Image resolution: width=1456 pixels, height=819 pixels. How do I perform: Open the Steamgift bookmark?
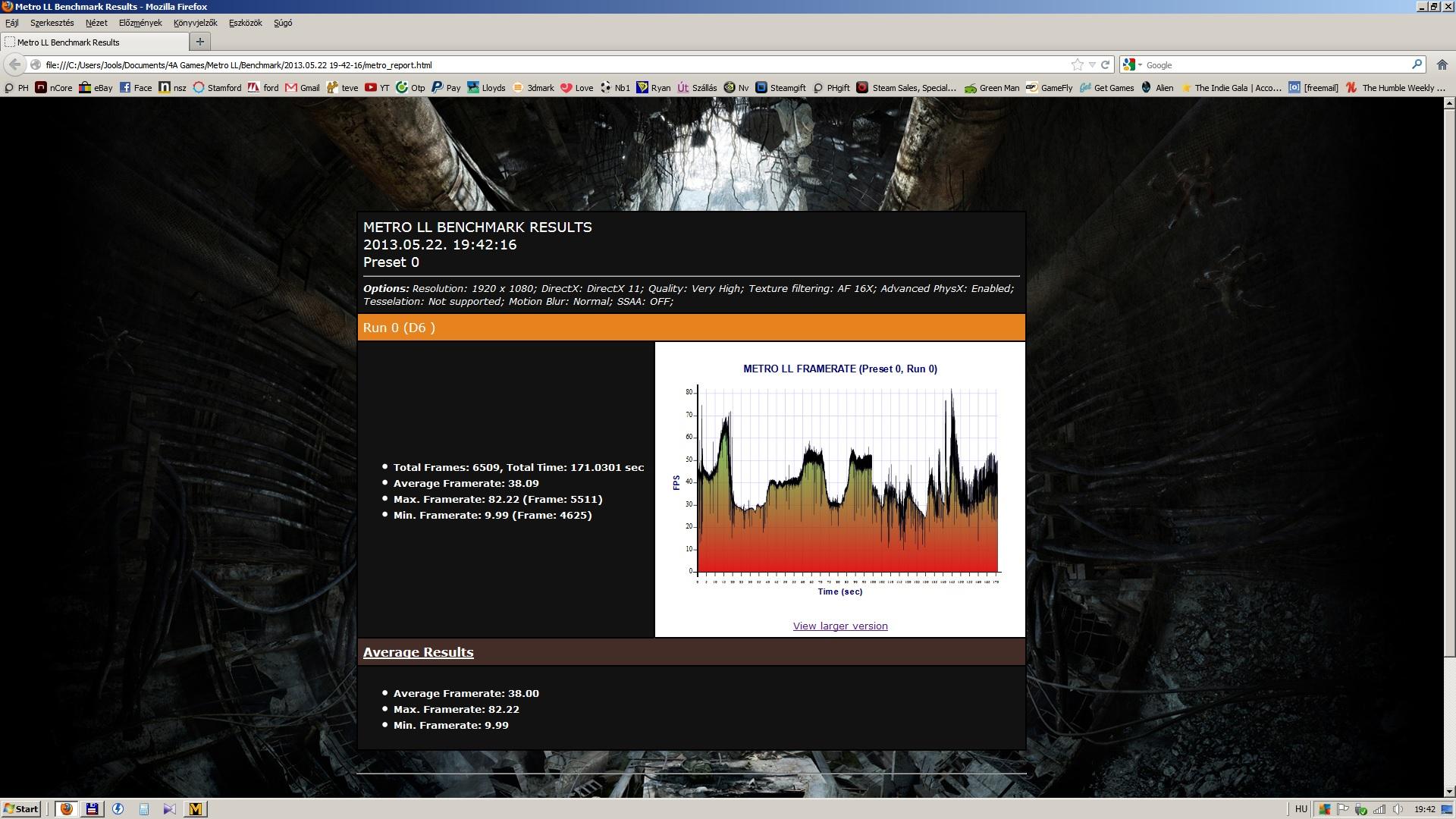pyautogui.click(x=780, y=87)
